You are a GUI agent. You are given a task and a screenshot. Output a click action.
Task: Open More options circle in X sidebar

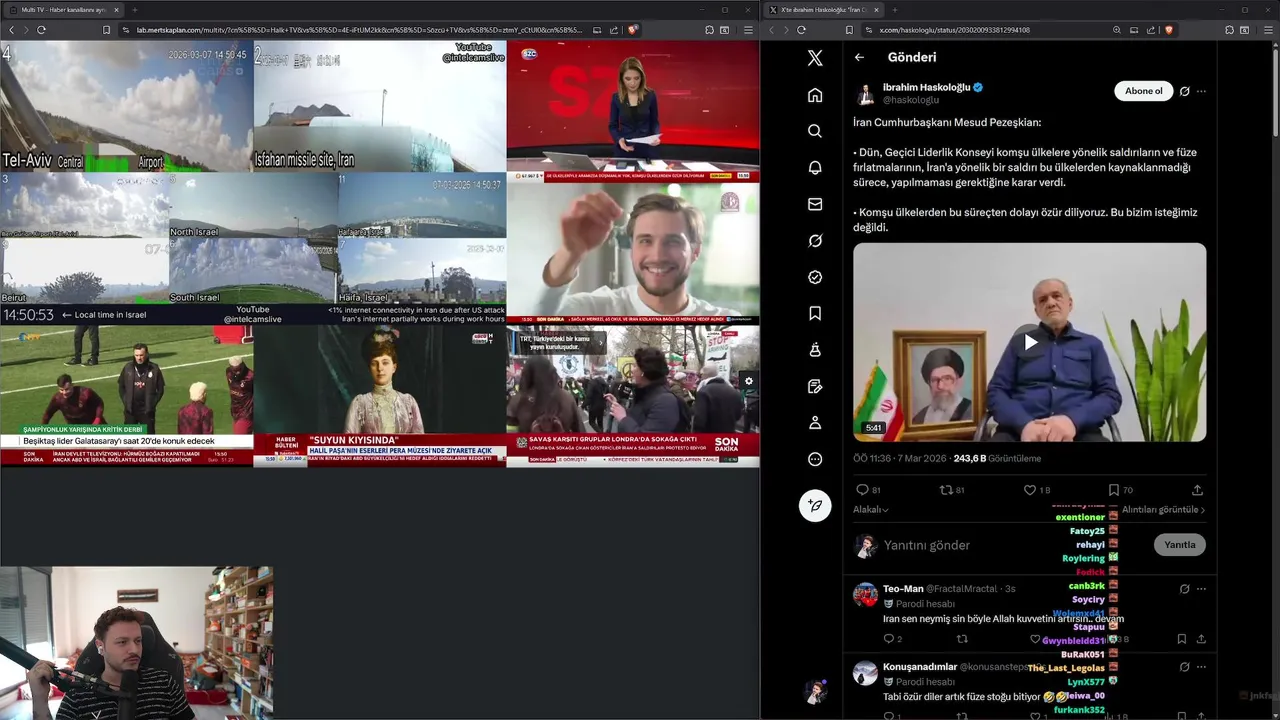pos(815,460)
